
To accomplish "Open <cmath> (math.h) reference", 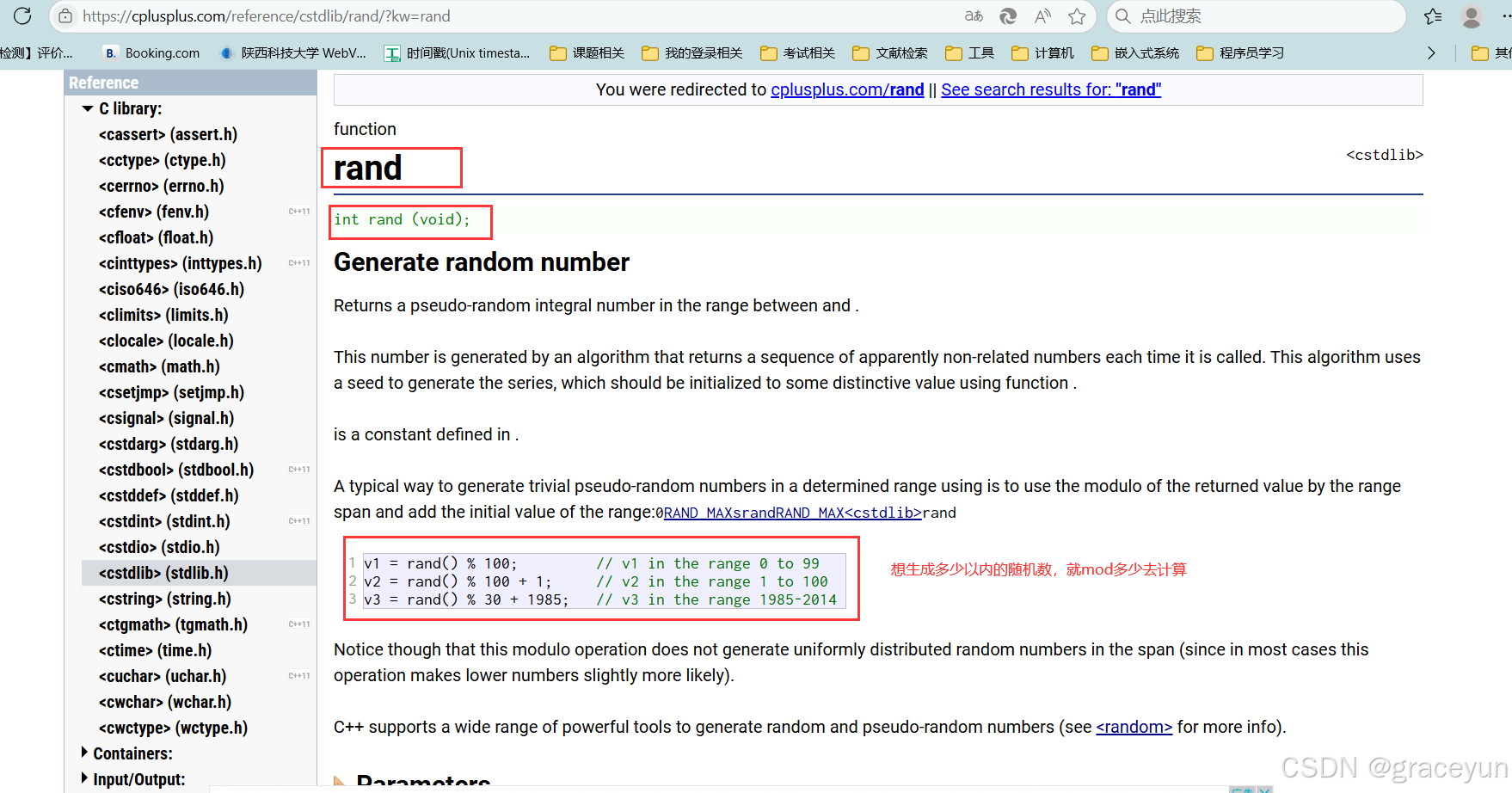I will (x=159, y=366).
